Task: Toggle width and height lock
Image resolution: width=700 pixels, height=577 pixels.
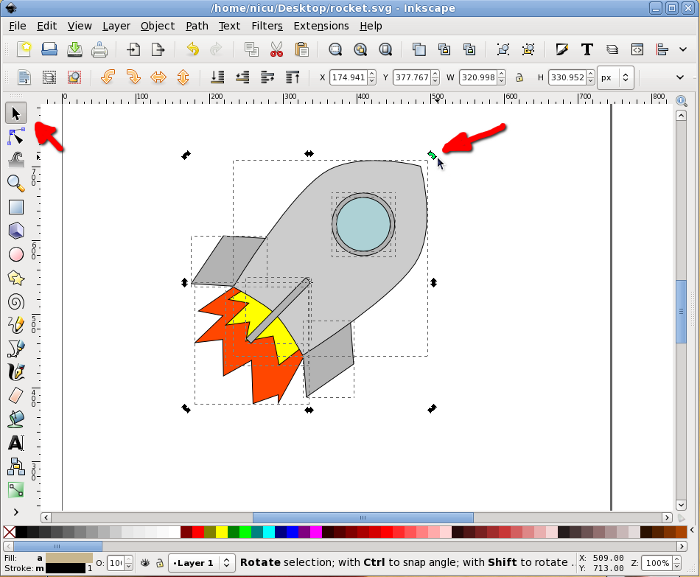Action: pos(519,77)
